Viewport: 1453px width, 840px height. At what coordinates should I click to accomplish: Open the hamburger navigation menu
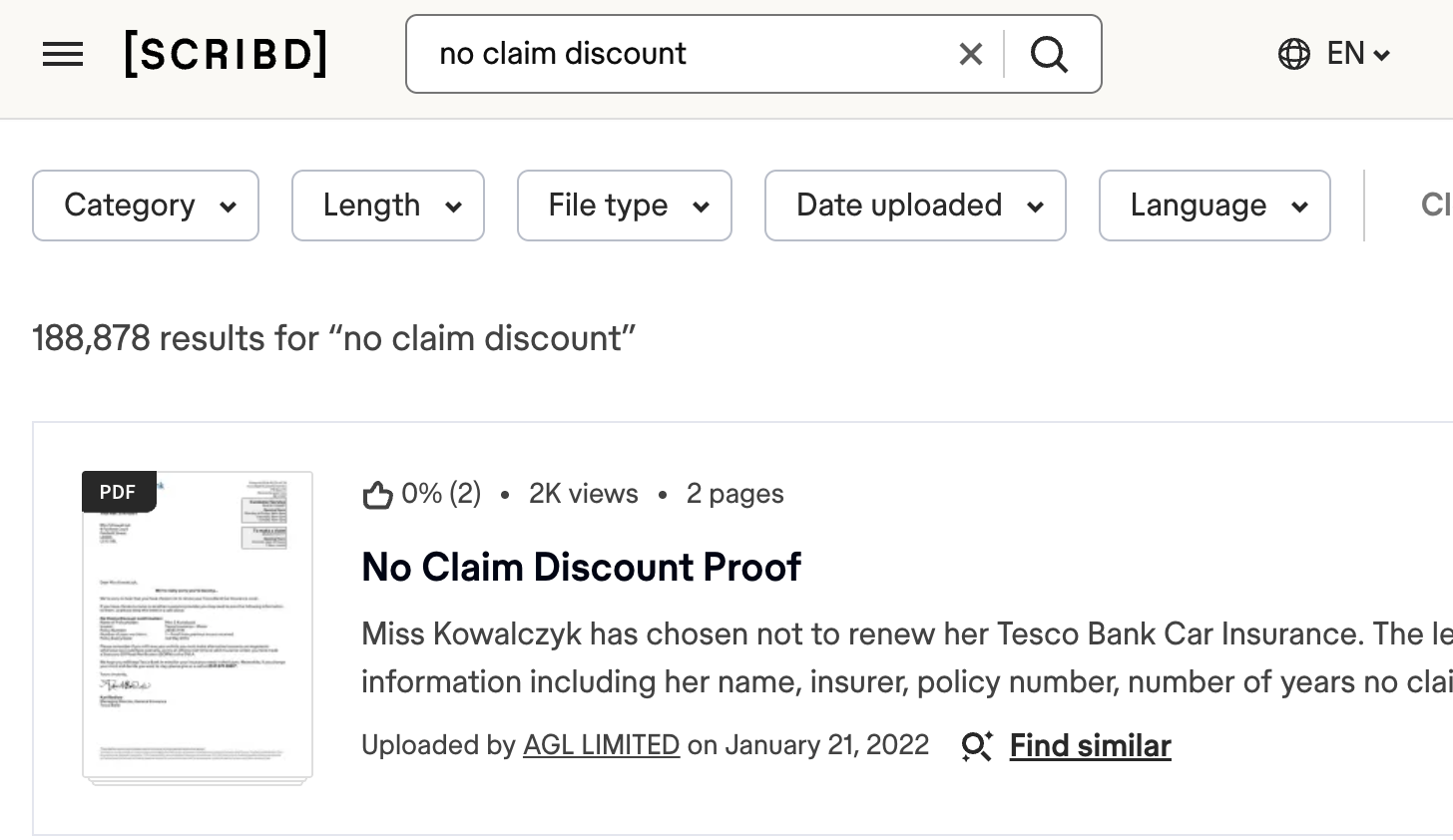(63, 54)
